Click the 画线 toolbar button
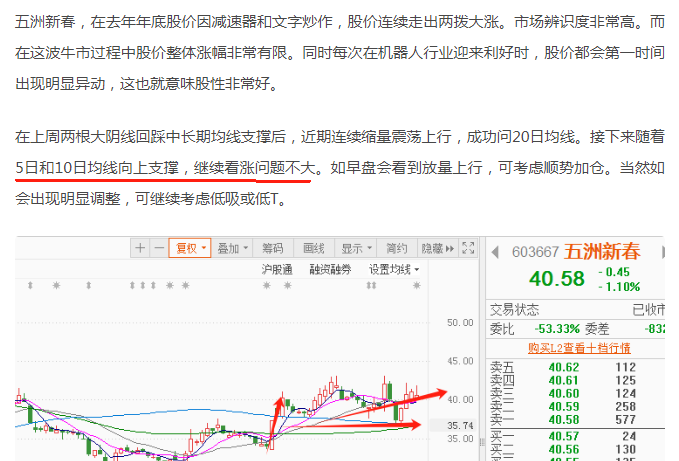Image resolution: width=679 pixels, height=461 pixels. click(x=314, y=248)
